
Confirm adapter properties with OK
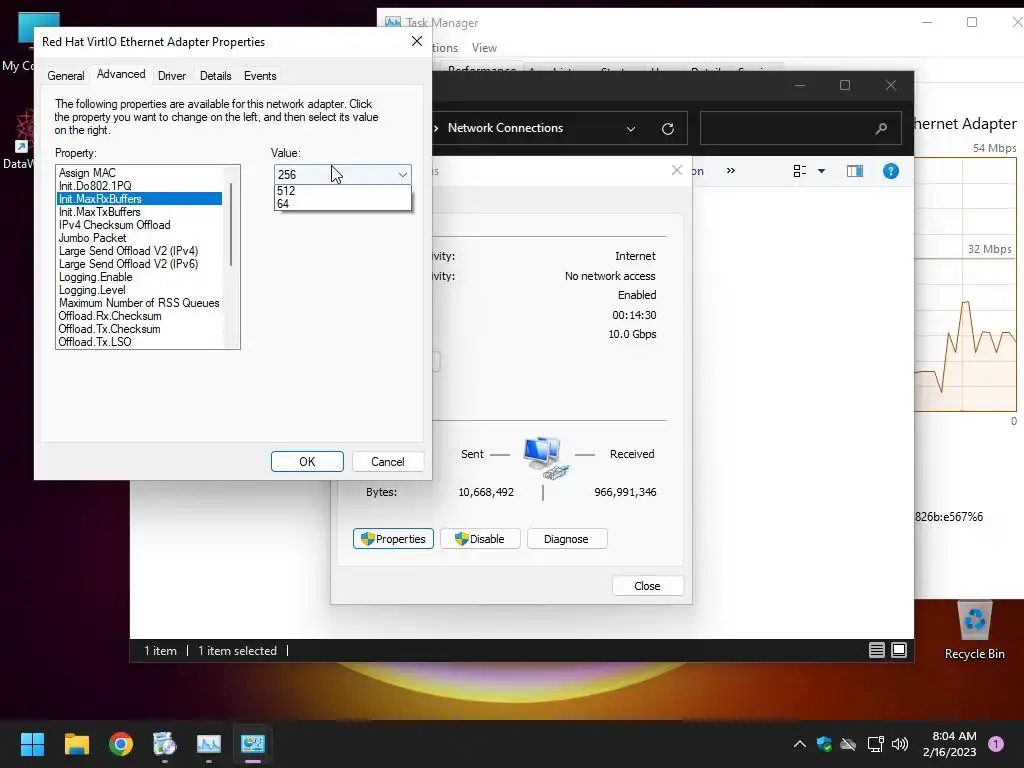click(307, 462)
